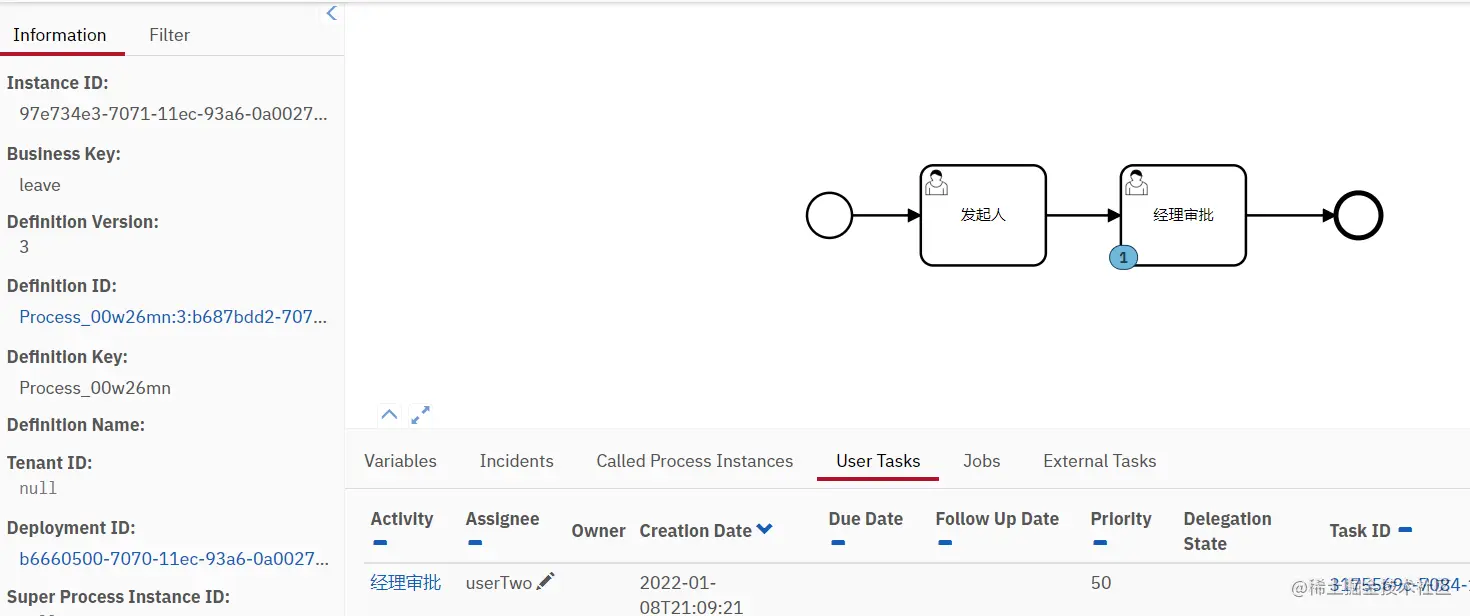Click the instance count badge 1

1123,258
